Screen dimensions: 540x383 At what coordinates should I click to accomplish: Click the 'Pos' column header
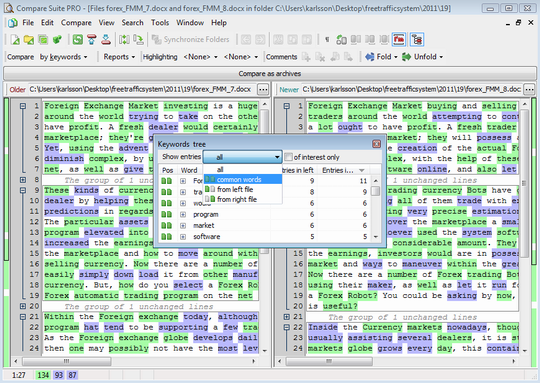tap(167, 170)
